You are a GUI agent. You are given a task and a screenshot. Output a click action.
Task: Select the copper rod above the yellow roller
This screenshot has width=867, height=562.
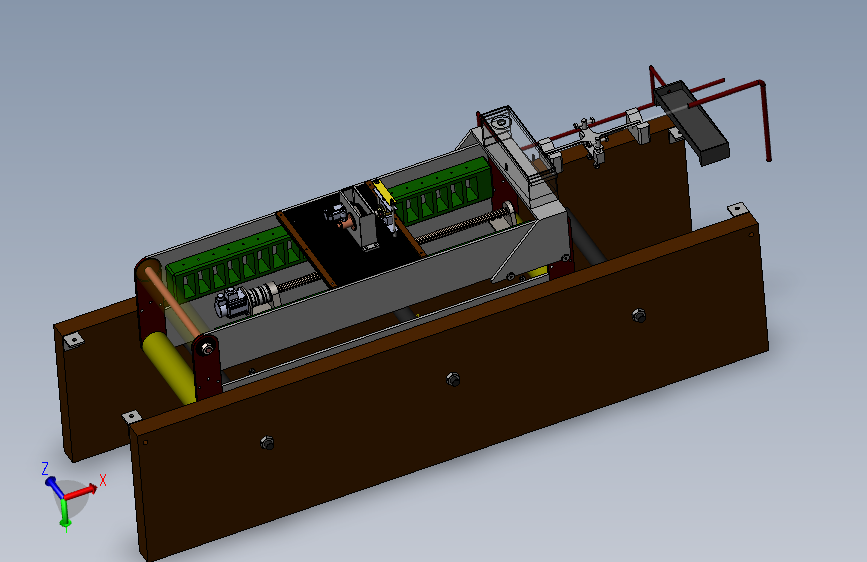(x=171, y=301)
